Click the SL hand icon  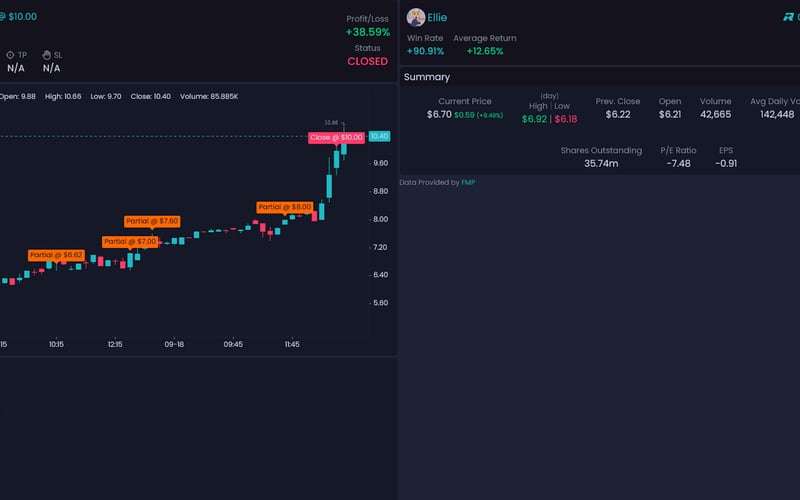point(46,55)
